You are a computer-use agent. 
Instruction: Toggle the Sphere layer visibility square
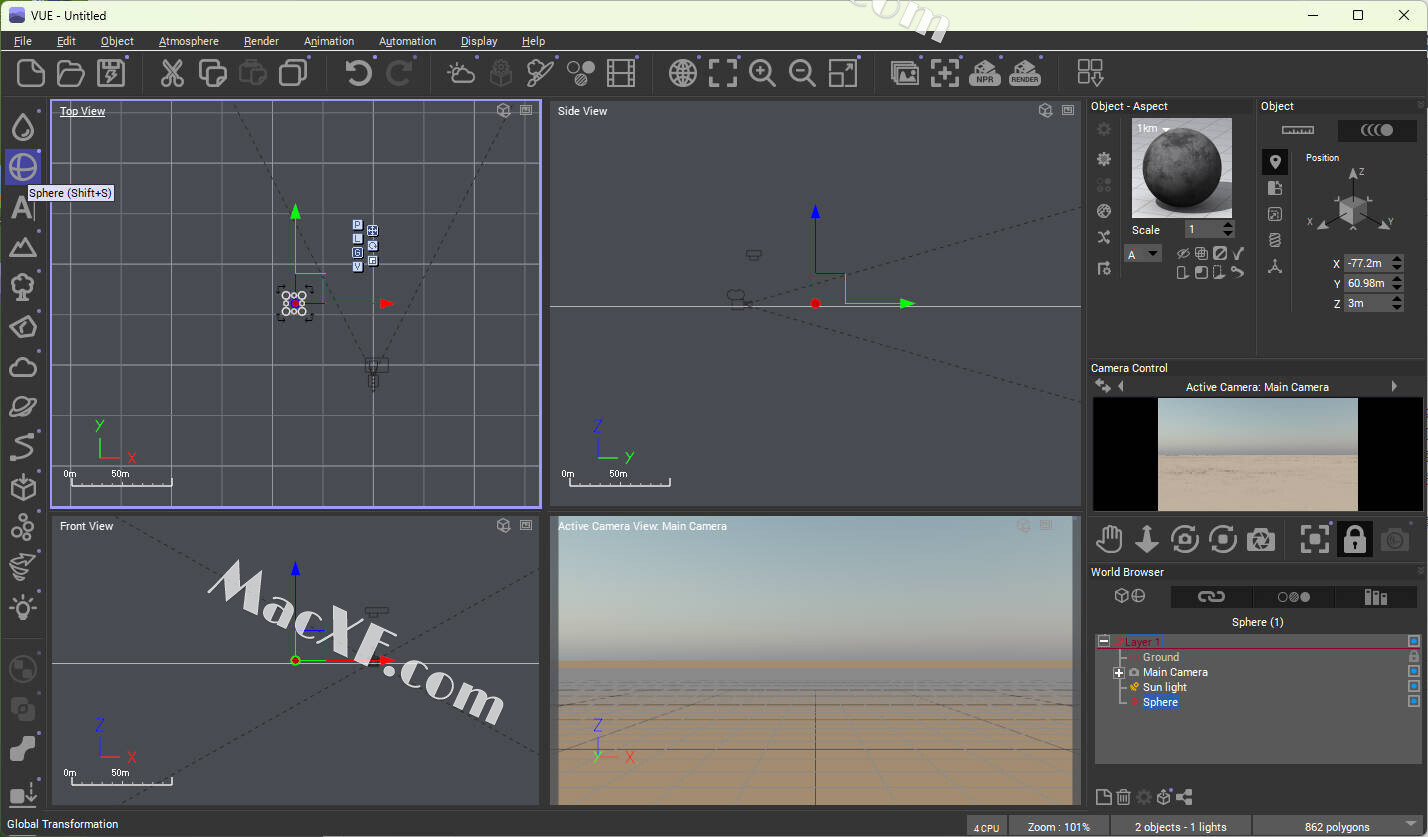pyautogui.click(x=1414, y=702)
